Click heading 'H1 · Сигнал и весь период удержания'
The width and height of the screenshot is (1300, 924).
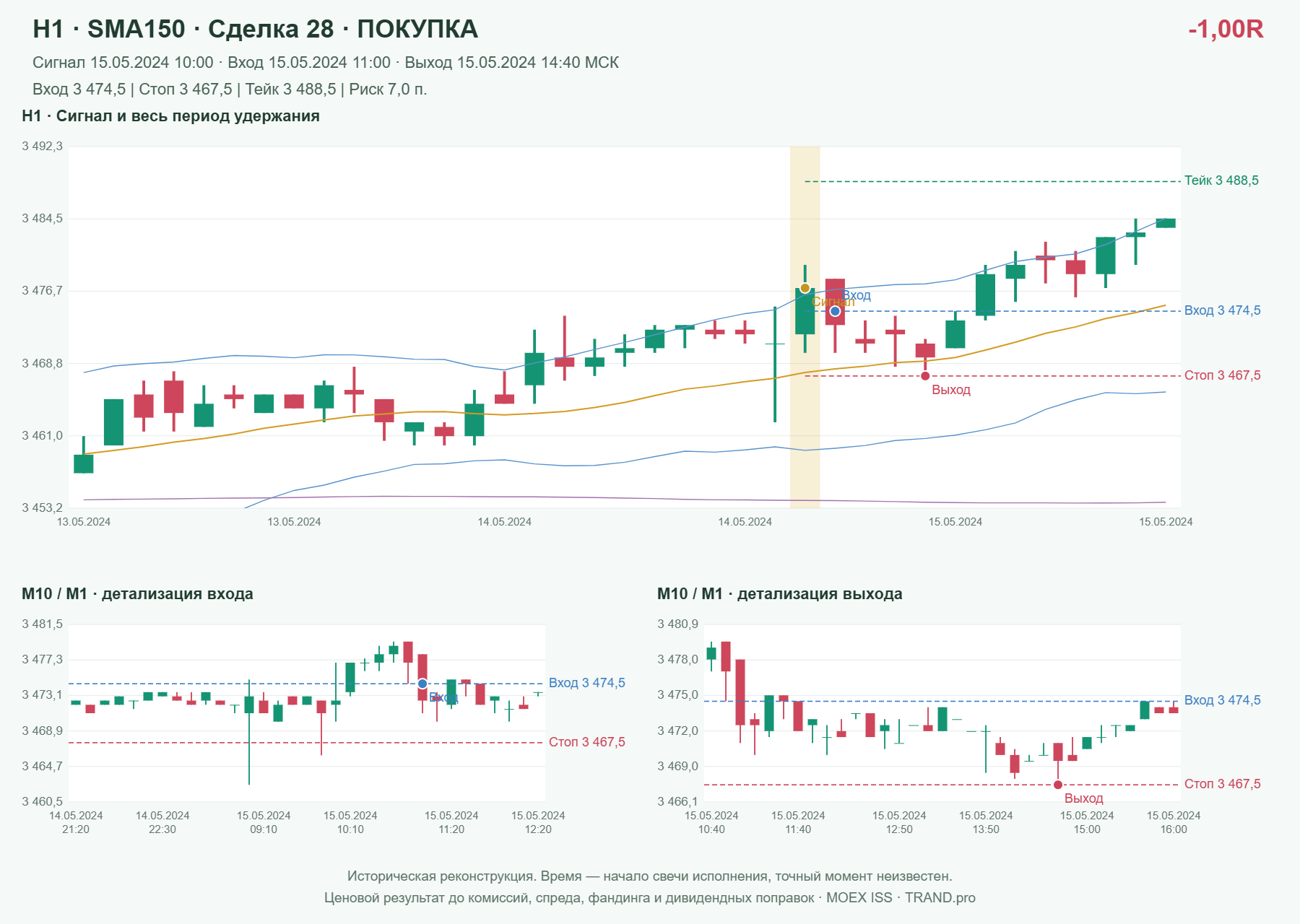pos(170,116)
